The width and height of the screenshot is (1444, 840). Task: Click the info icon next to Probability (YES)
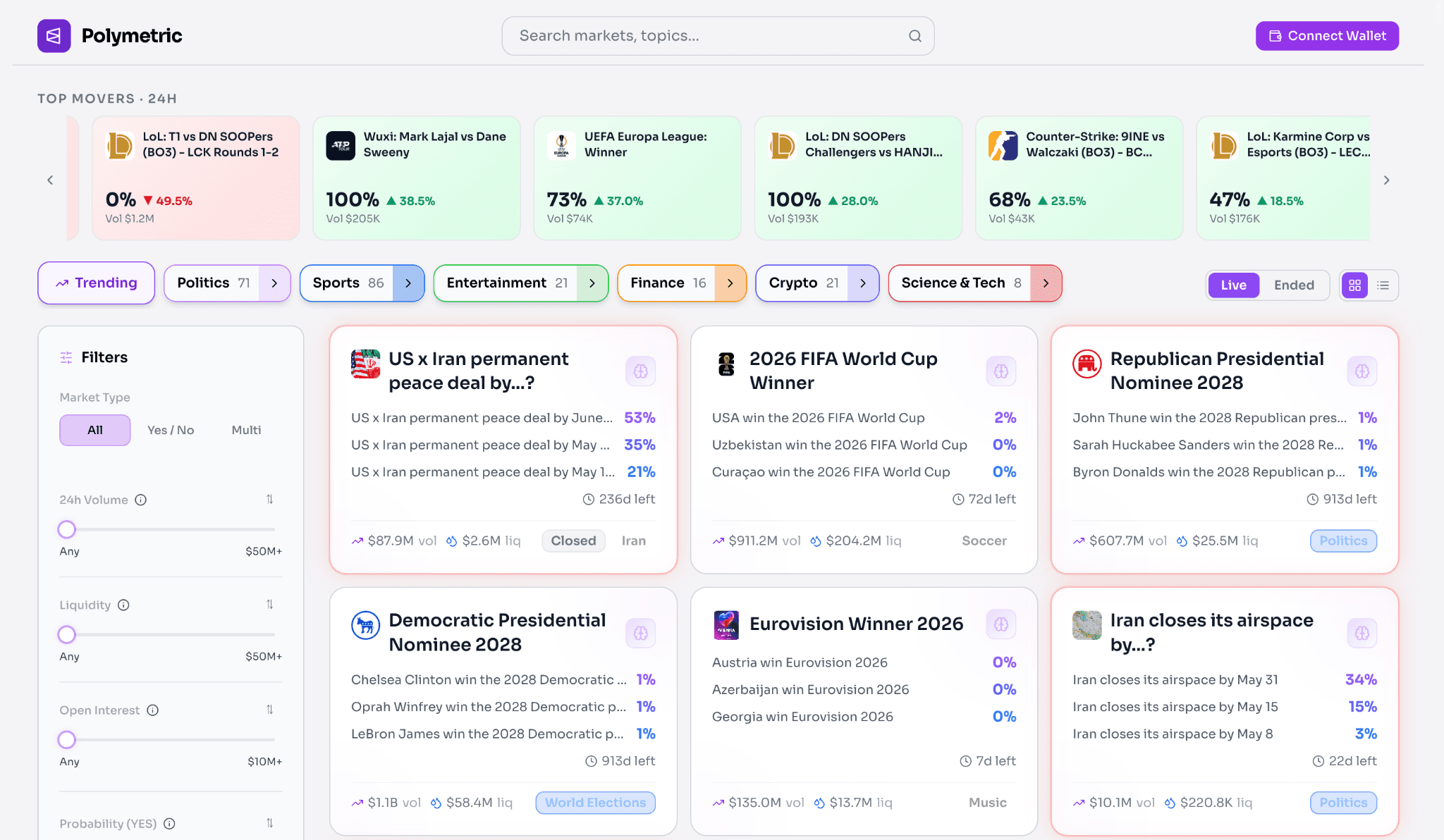coord(169,823)
